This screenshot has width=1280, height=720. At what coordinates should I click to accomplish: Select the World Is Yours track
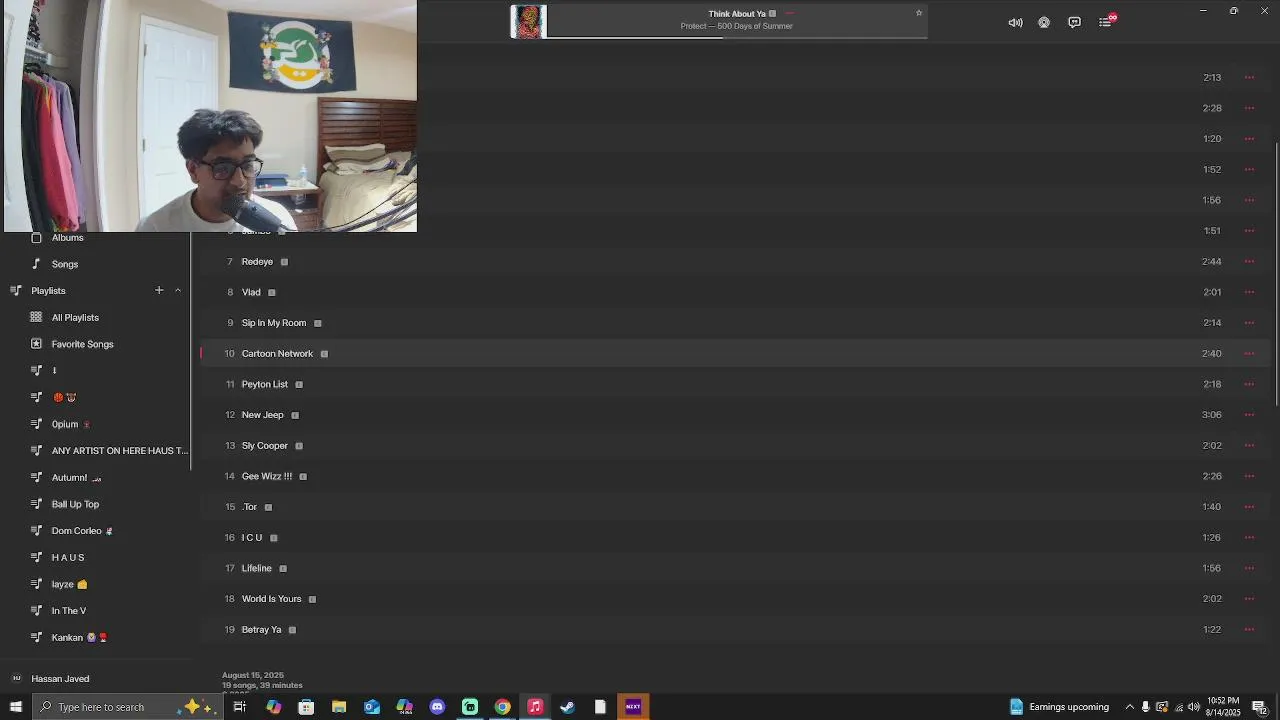click(735, 599)
